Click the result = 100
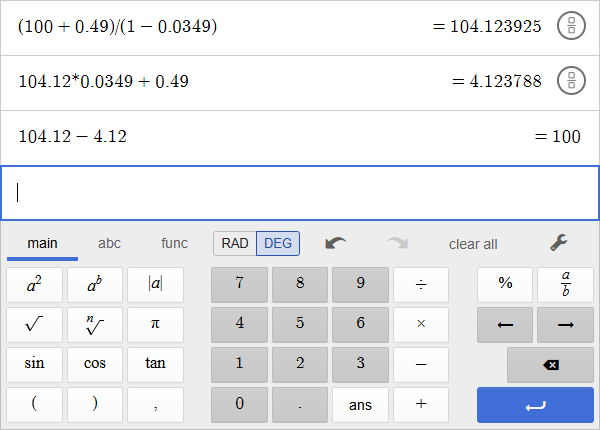The image size is (600, 430). click(558, 137)
